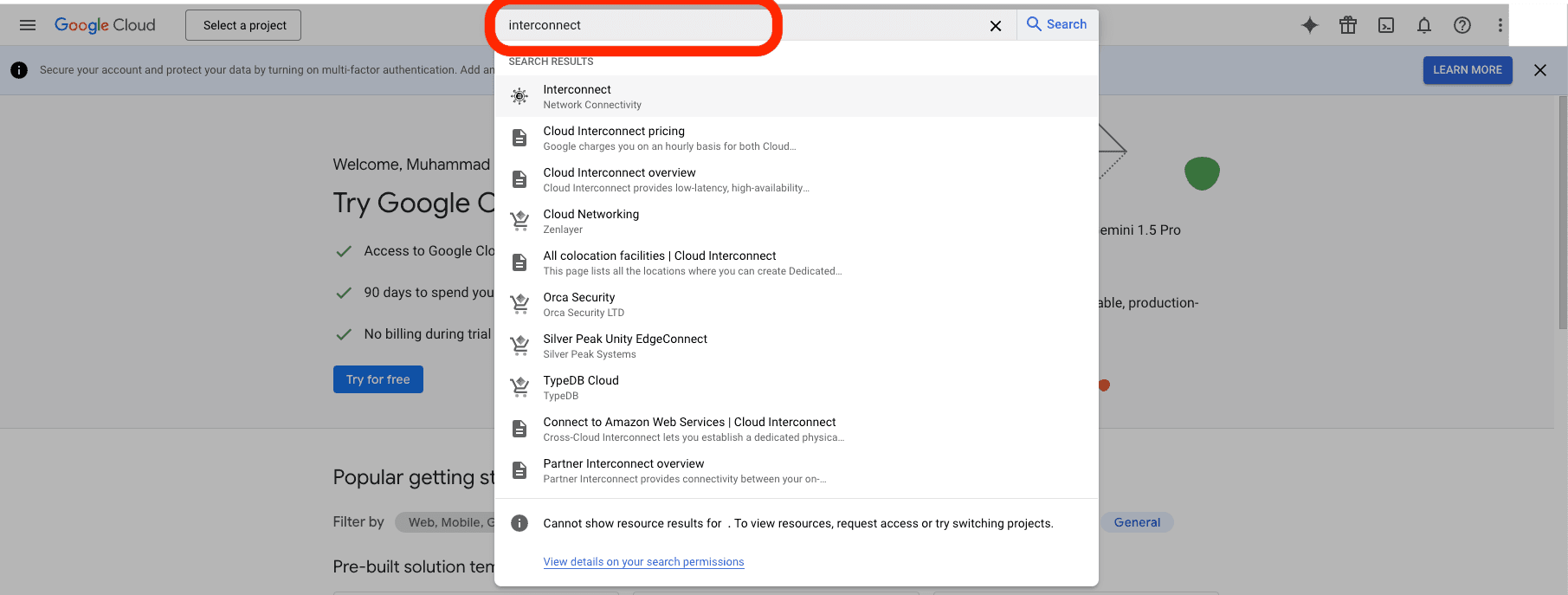
Task: Open Cloud Interconnect pricing result
Action: (797, 138)
